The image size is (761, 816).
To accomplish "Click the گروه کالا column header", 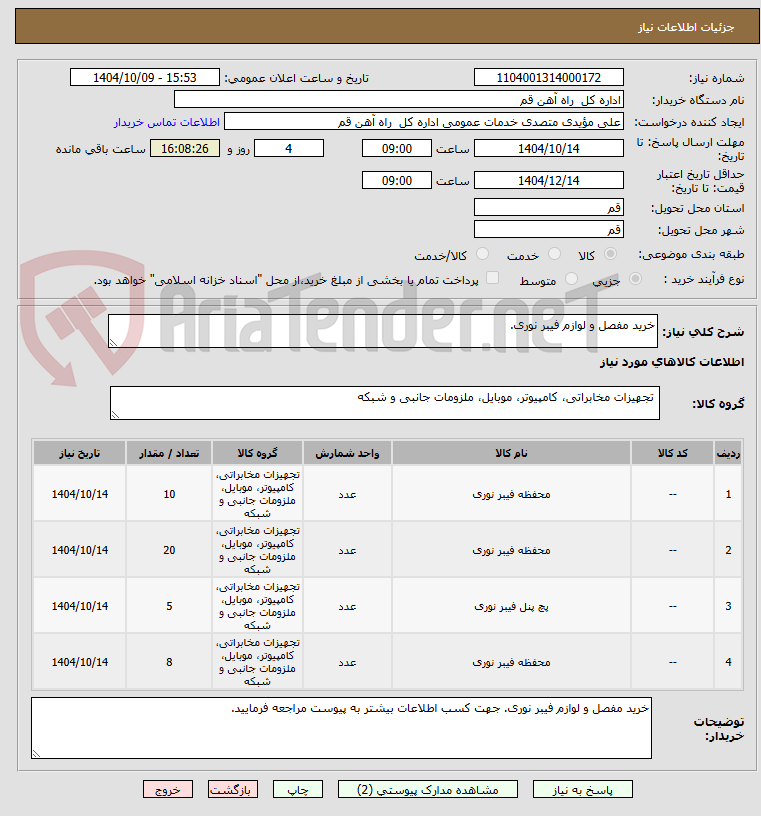I will click(x=257, y=453).
